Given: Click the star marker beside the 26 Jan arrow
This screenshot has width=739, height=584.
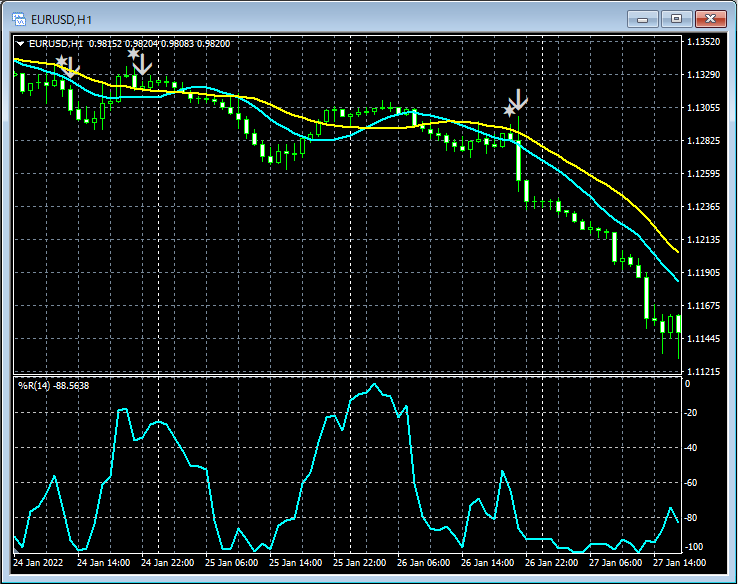Looking at the screenshot, I should pos(509,109).
